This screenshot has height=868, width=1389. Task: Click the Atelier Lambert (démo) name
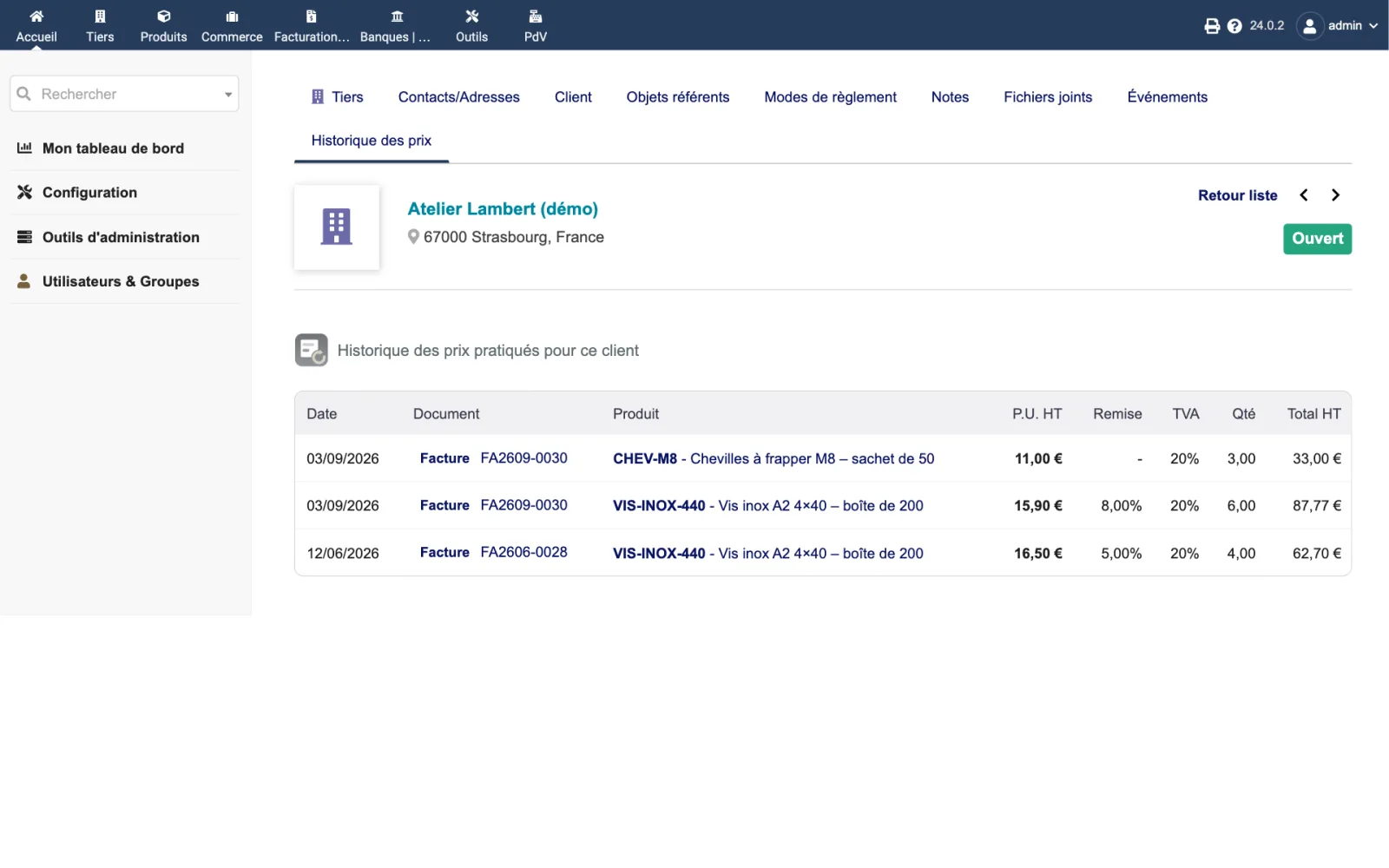(x=503, y=209)
